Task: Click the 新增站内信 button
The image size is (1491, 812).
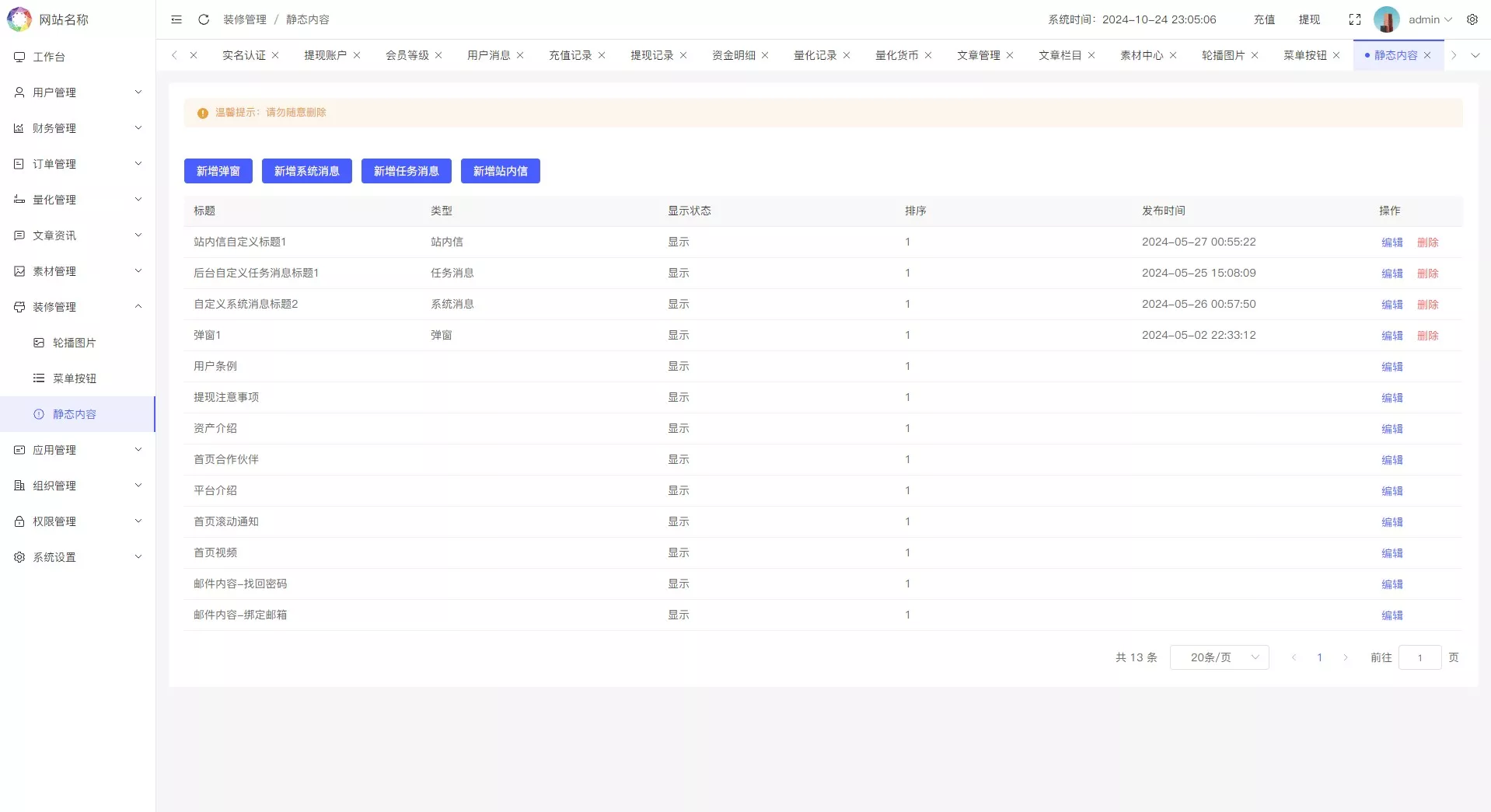Action: pyautogui.click(x=500, y=171)
